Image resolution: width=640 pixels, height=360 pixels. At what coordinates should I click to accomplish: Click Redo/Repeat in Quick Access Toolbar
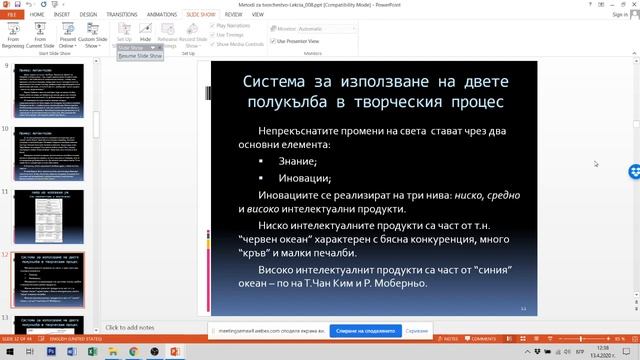point(43,4)
